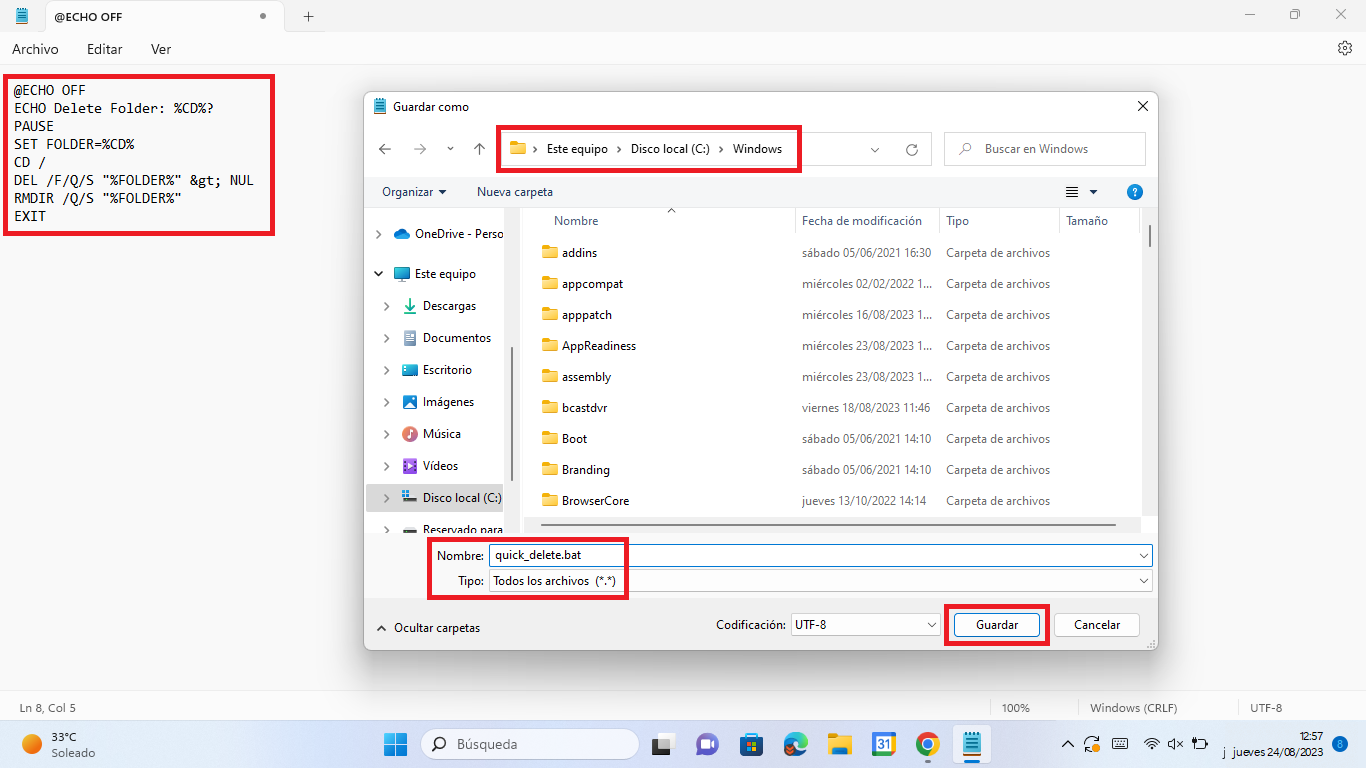
Task: Open Task View on taskbar
Action: point(661,744)
